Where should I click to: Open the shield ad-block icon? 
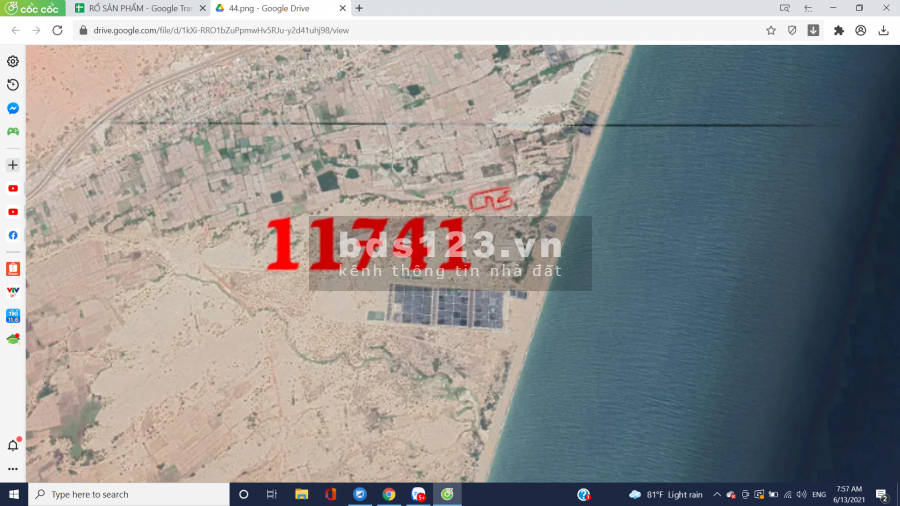[792, 30]
